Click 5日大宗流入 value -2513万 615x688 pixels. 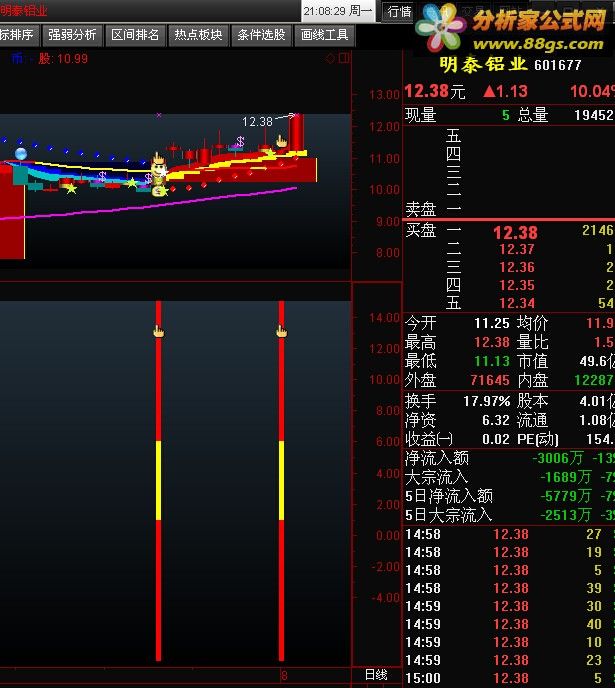[x=565, y=515]
